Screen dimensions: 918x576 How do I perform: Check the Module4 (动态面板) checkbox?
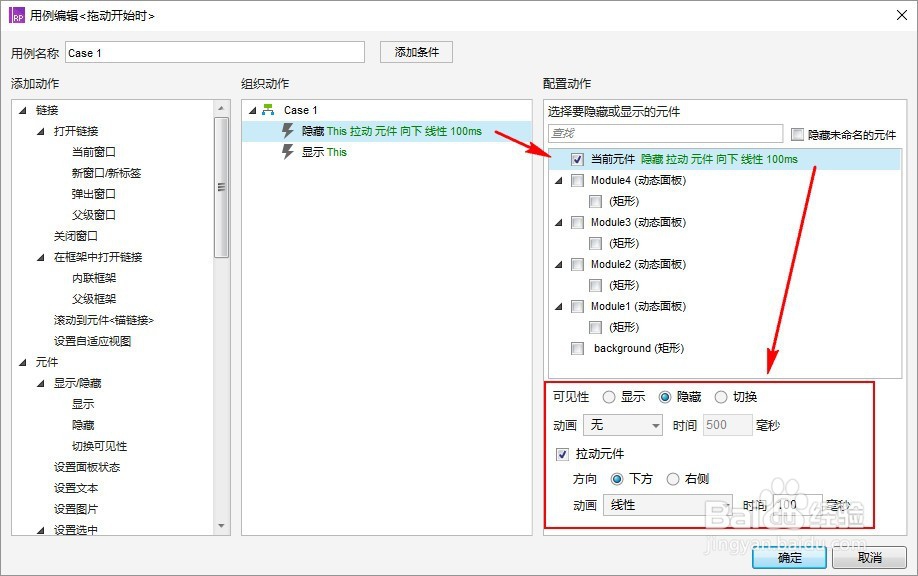tap(577, 180)
